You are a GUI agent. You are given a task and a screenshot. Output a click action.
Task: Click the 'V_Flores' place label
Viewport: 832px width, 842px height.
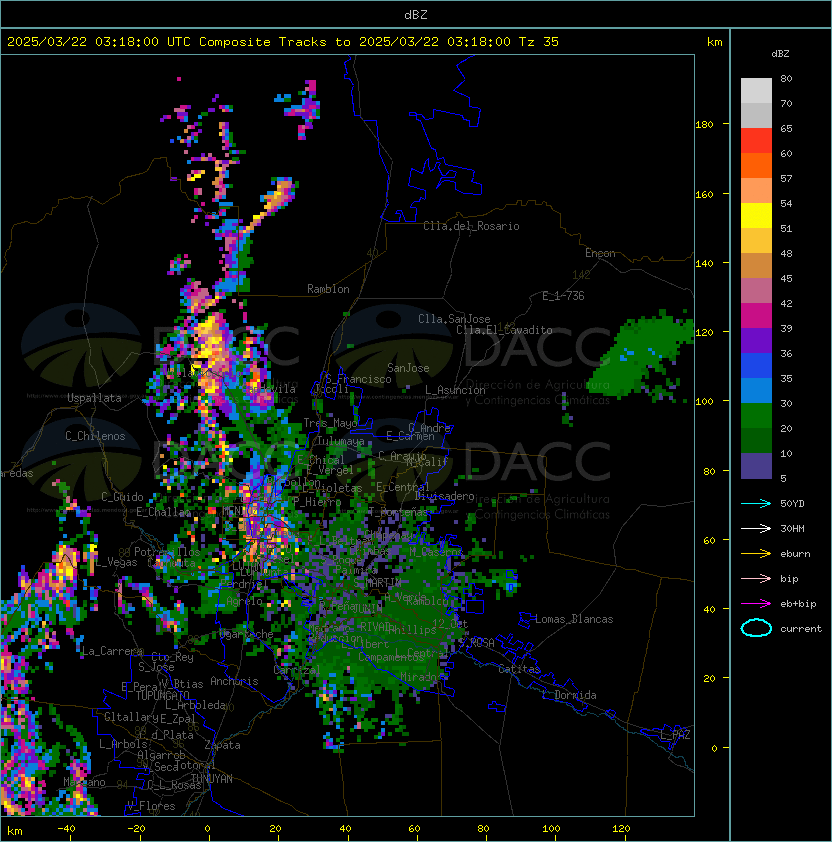click(x=151, y=806)
